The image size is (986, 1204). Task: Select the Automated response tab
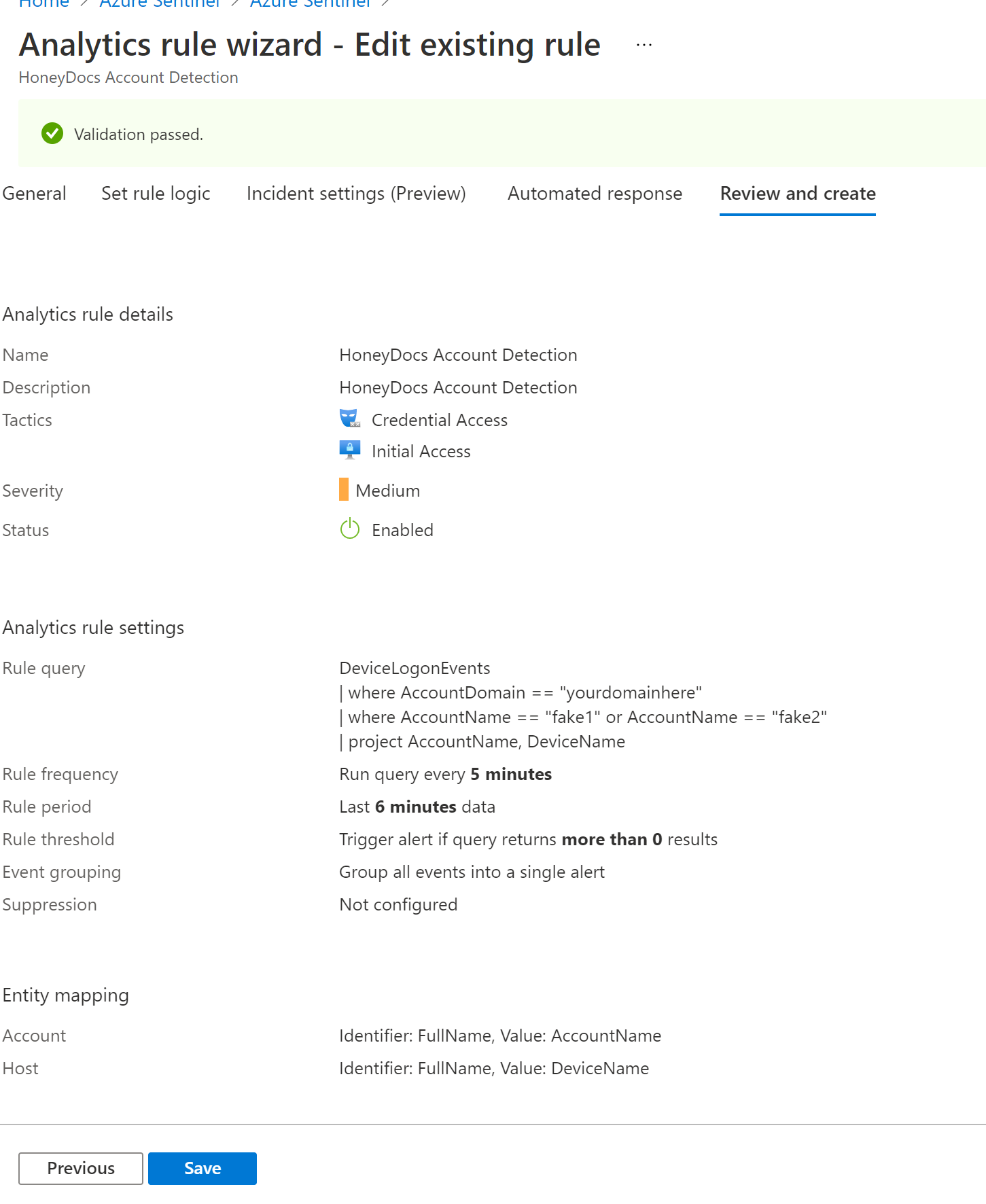click(595, 194)
